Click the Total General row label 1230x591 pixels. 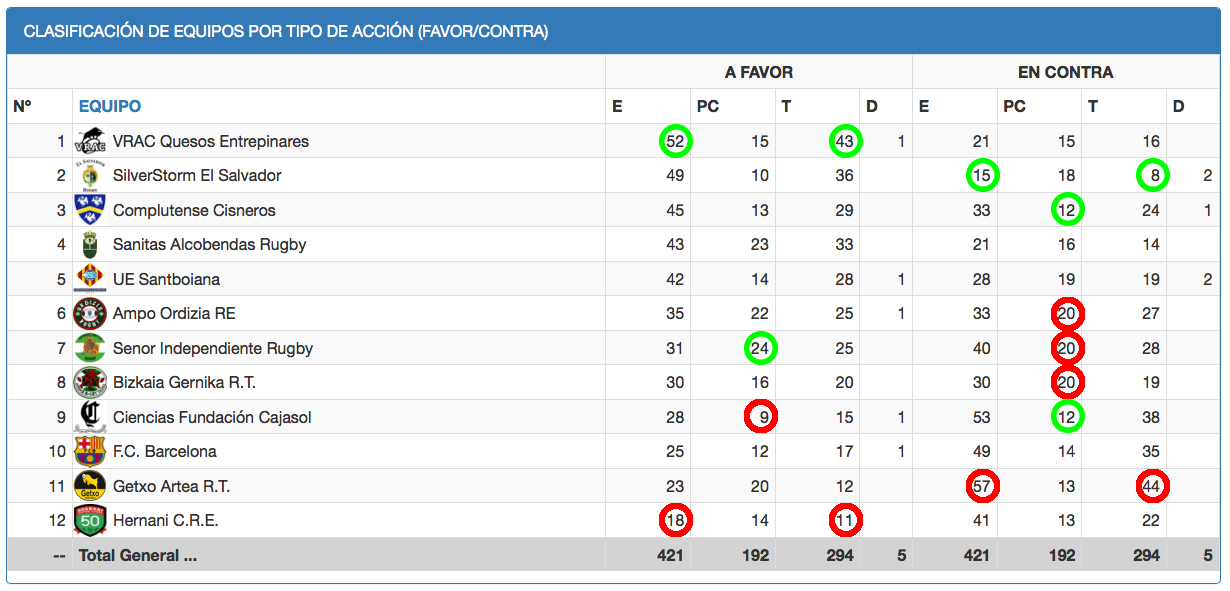coord(138,555)
